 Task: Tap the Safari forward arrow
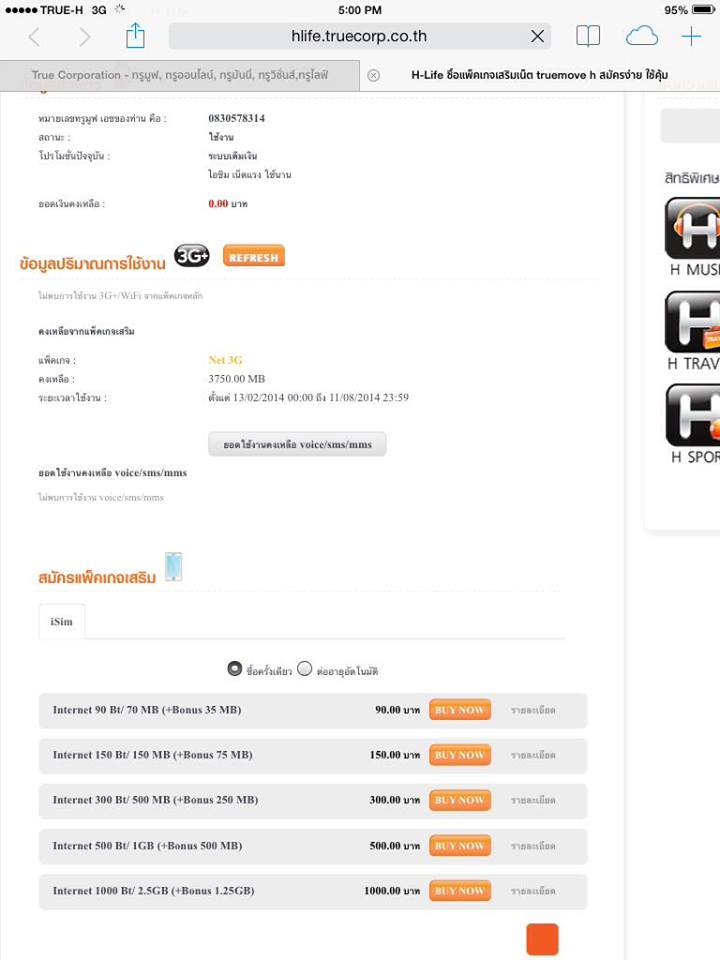pos(84,37)
